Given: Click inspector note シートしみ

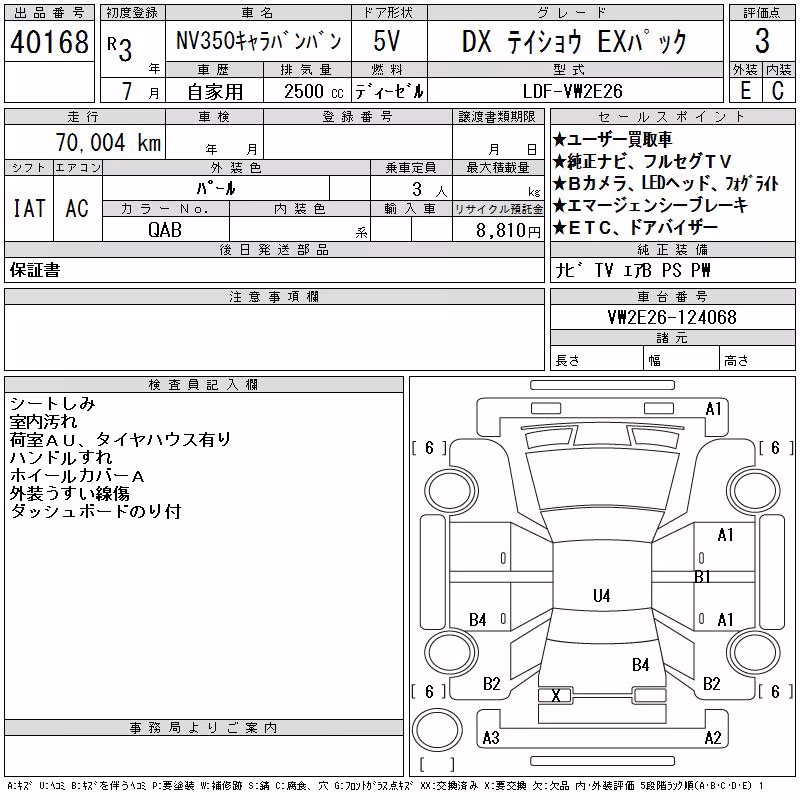Looking at the screenshot, I should 53,404.
